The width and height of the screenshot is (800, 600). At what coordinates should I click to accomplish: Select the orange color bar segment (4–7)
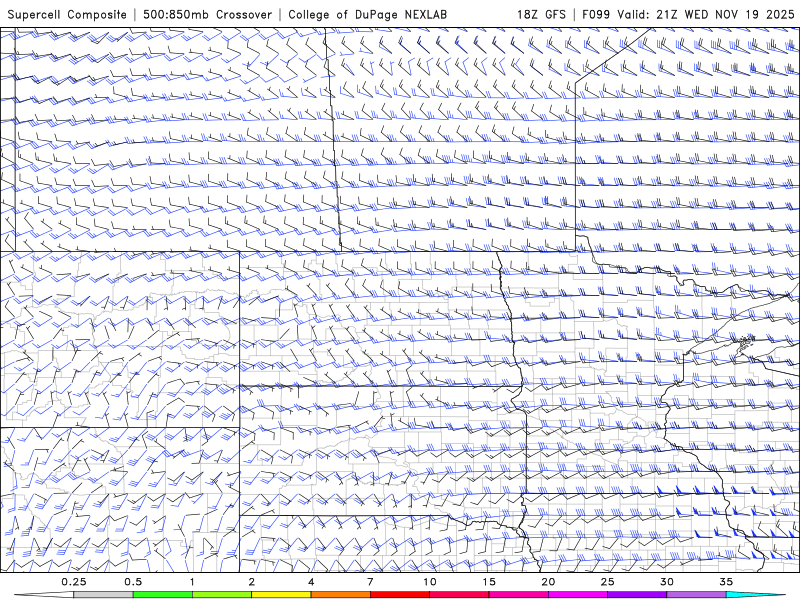point(340,595)
